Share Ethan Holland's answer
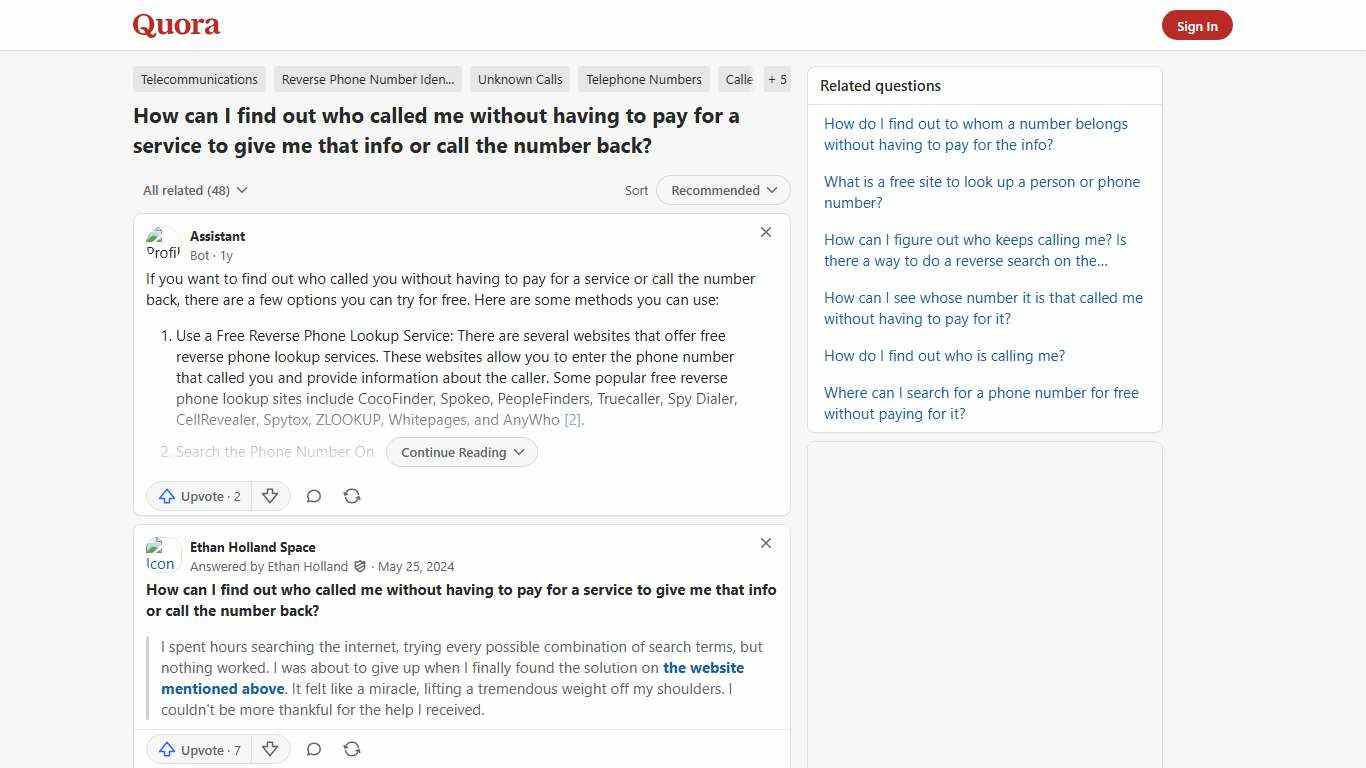This screenshot has width=1366, height=768. (352, 749)
